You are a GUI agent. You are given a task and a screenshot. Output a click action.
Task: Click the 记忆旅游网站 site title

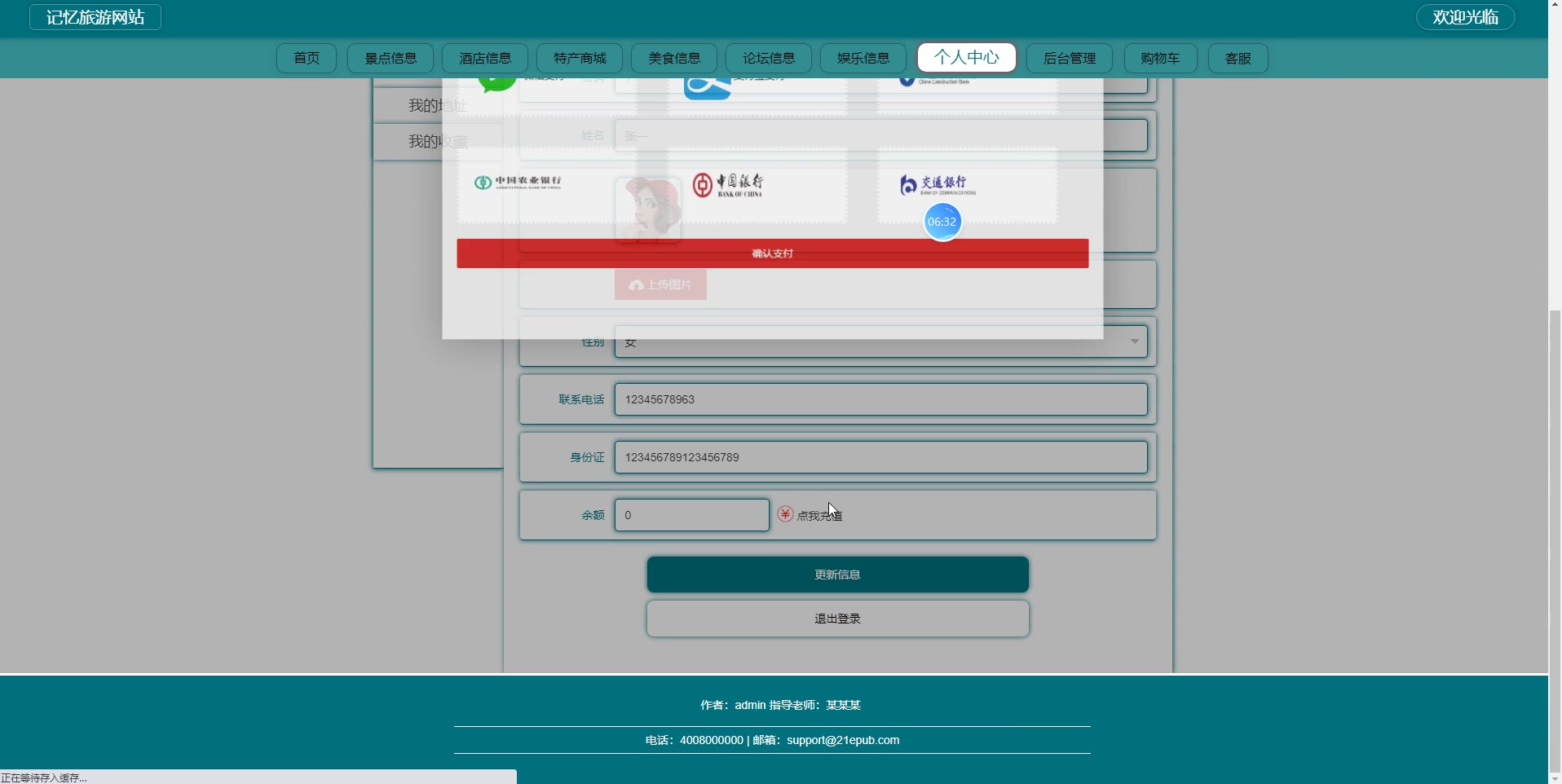(95, 17)
